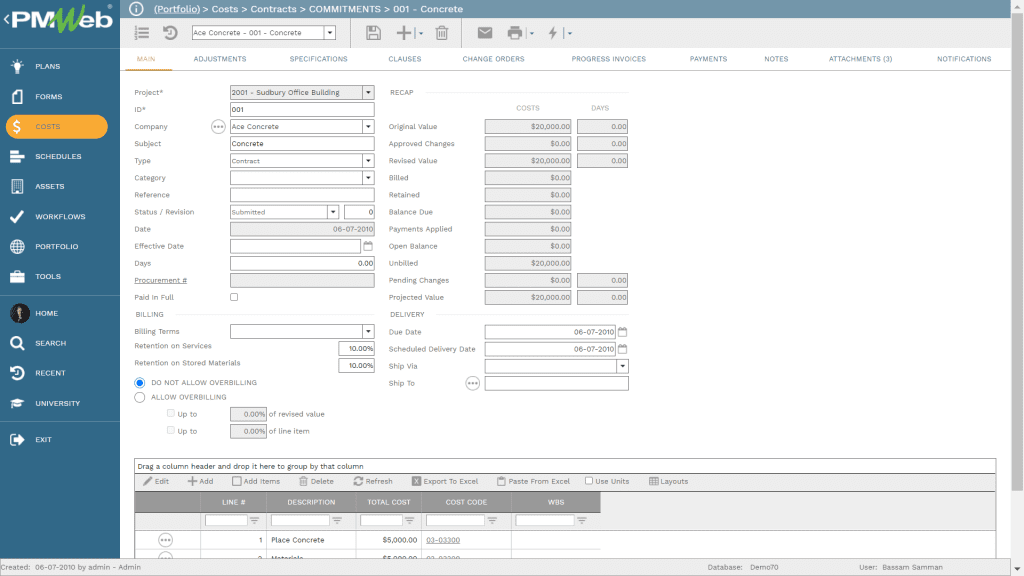
Task: Switch to the Clauses tab
Action: (x=405, y=59)
